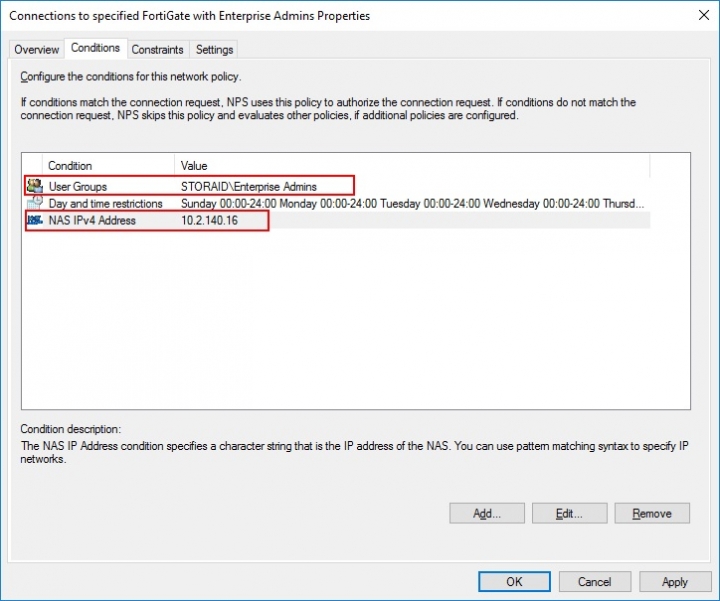Viewport: 720px width, 601px height.
Task: Switch to the Overview tab
Action: click(37, 49)
